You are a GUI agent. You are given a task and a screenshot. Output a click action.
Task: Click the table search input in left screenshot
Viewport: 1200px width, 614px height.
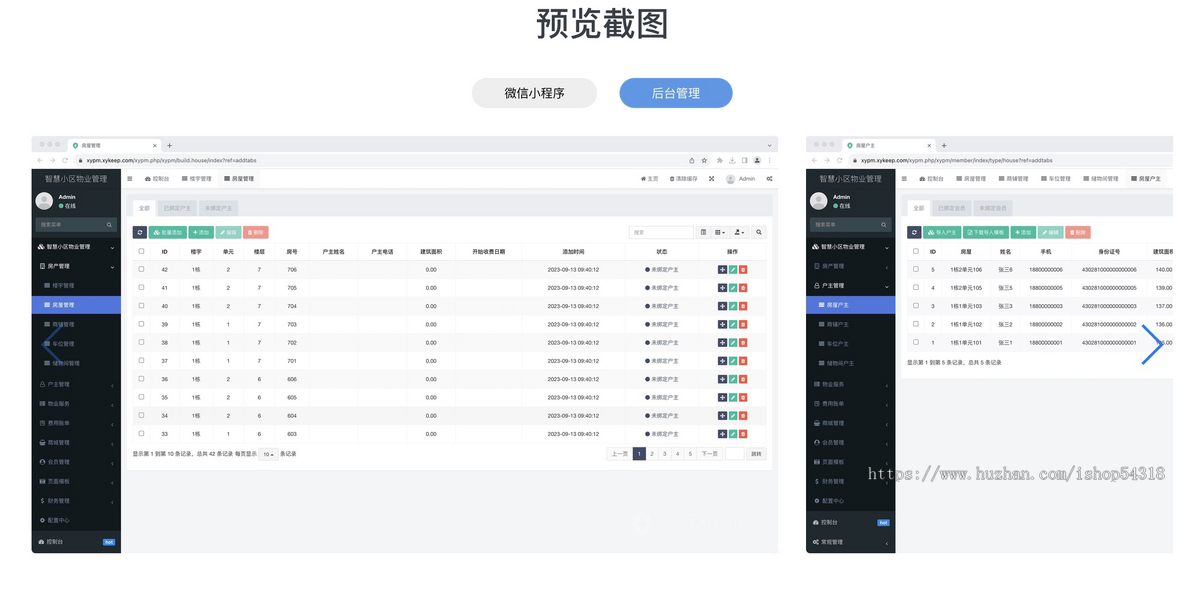click(661, 232)
